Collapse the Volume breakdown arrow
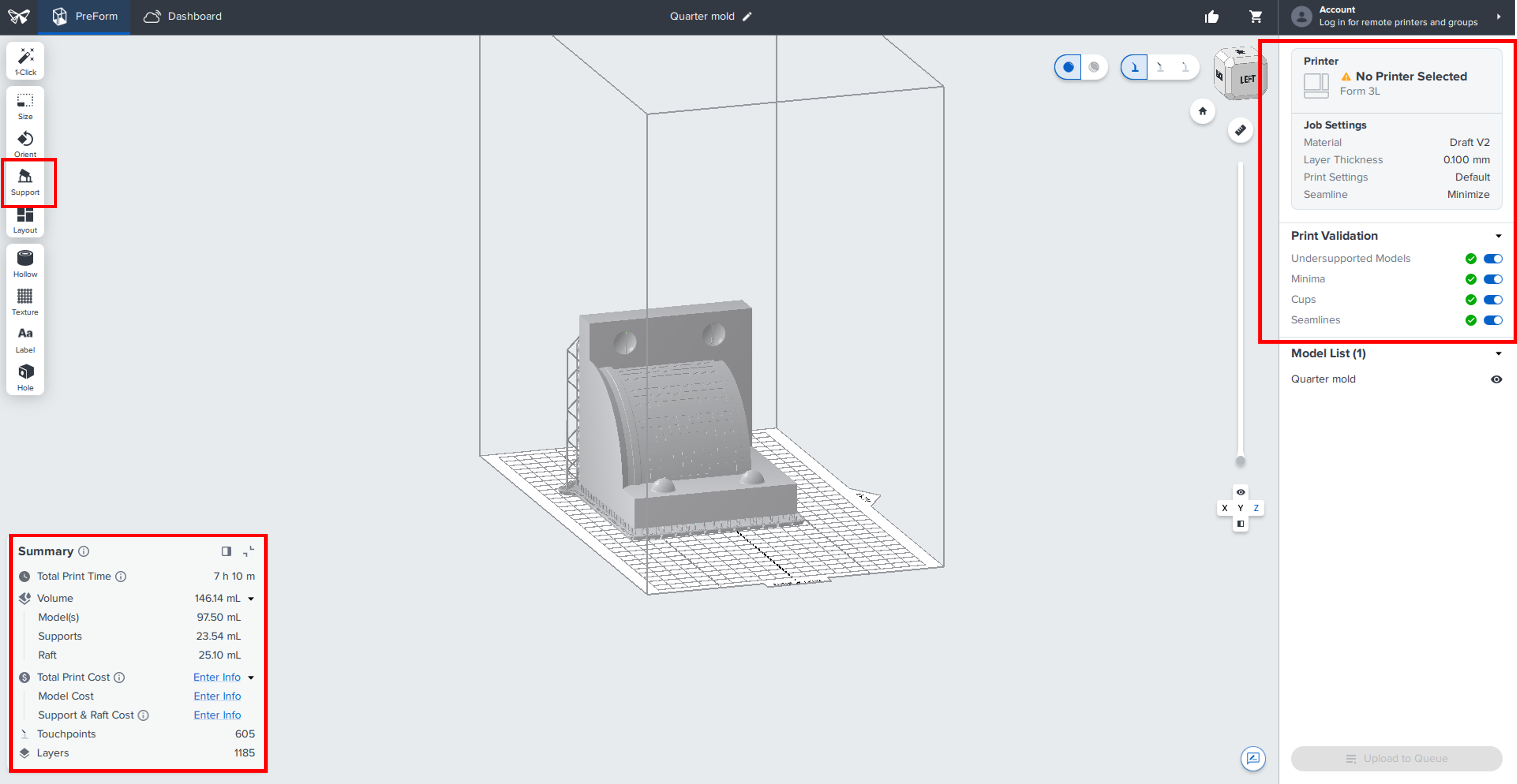Screen dimensions: 1517x784 click(x=251, y=599)
